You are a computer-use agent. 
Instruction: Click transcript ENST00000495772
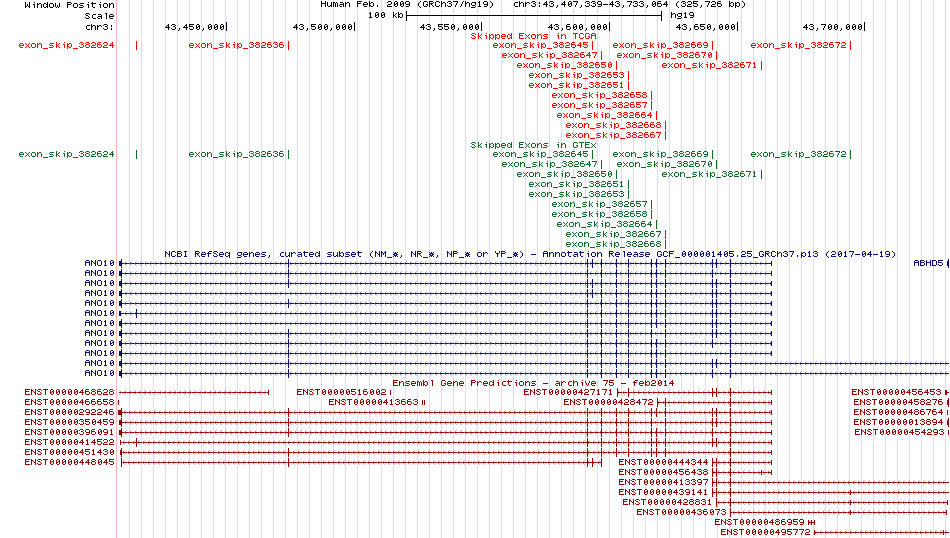[x=765, y=533]
